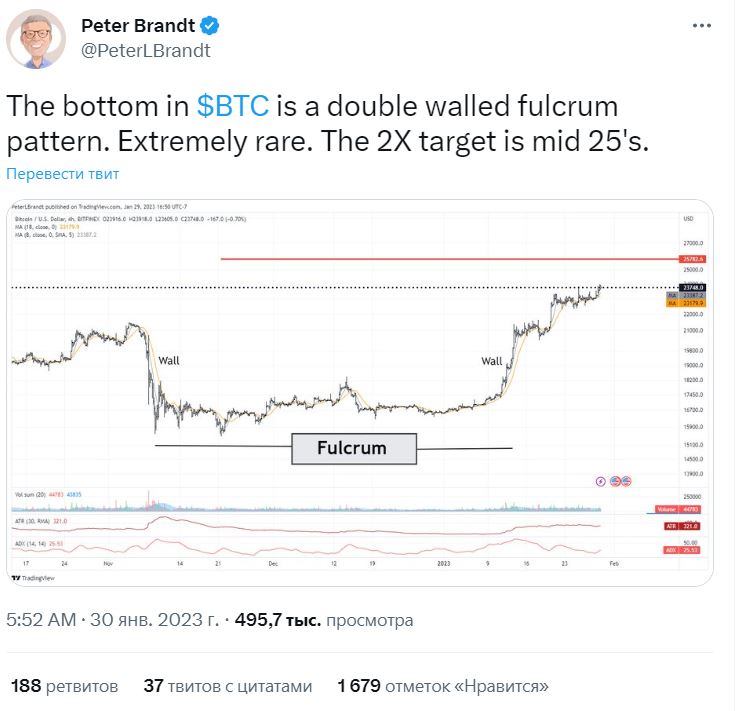Screen dimensions: 747x711
Task: Click the purple lightning event marker
Action: [601, 481]
